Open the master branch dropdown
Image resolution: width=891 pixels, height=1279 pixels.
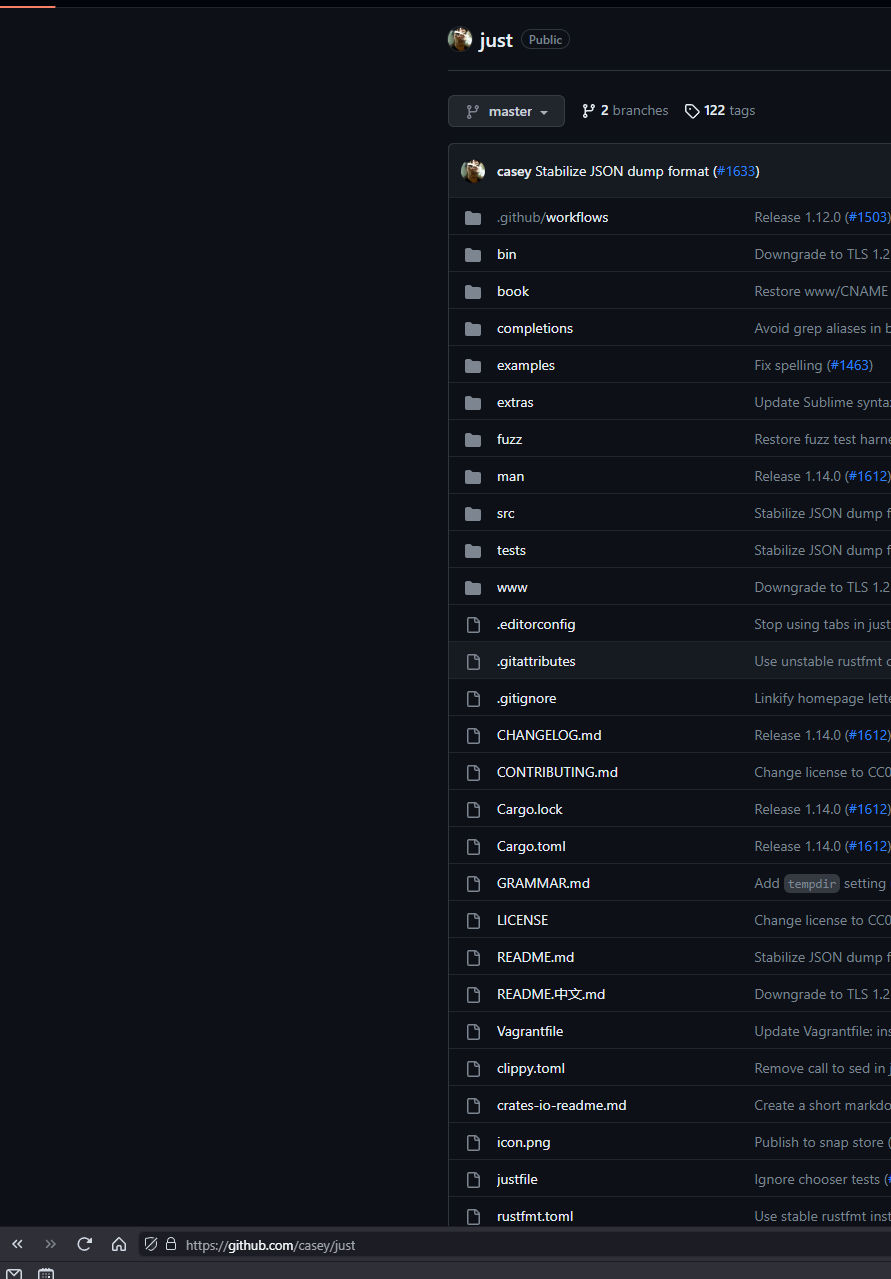[x=506, y=111]
